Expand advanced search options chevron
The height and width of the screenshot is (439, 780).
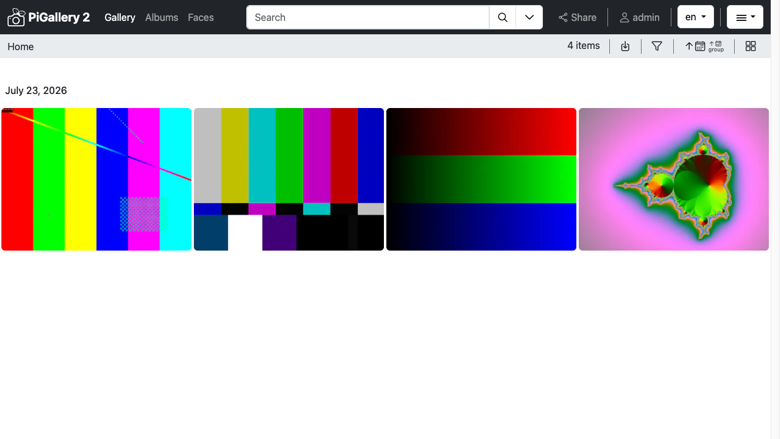pyautogui.click(x=529, y=17)
